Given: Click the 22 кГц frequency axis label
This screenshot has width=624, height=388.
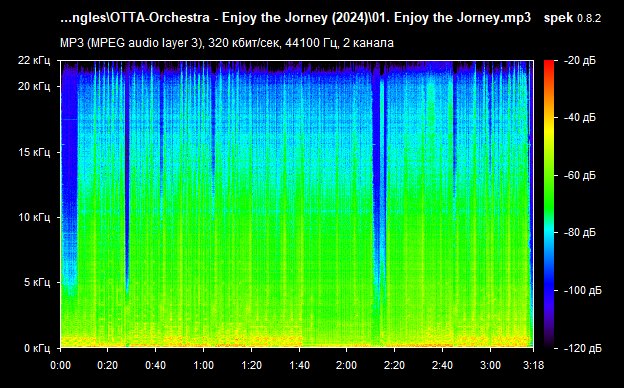Looking at the screenshot, I should (x=34, y=60).
